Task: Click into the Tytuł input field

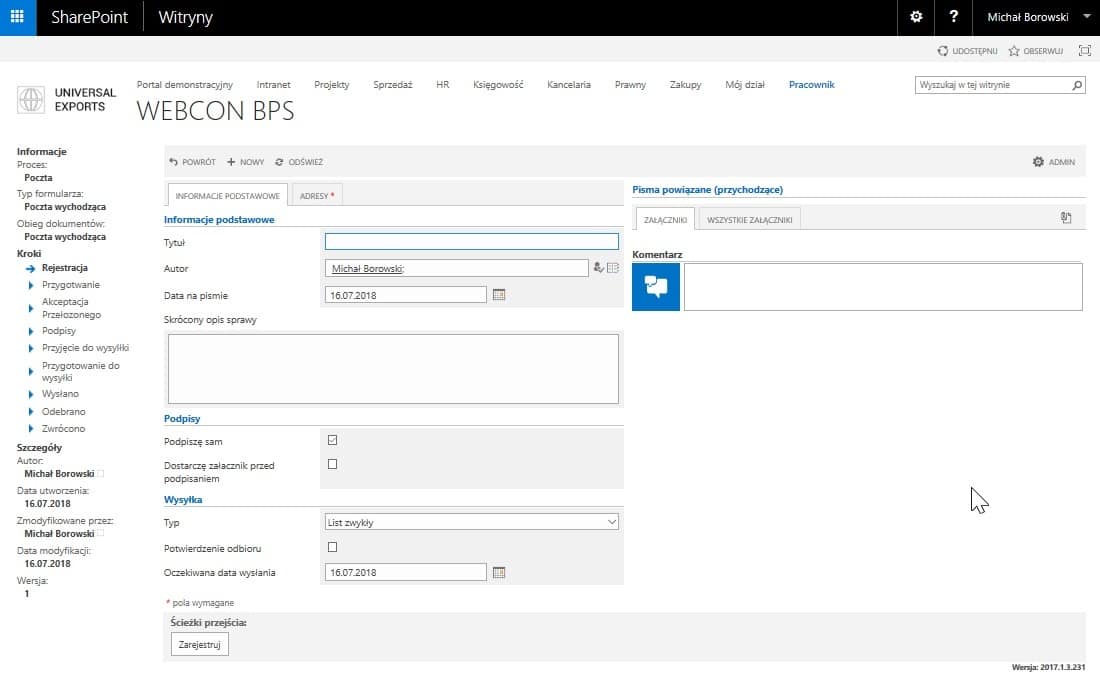Action: 471,241
